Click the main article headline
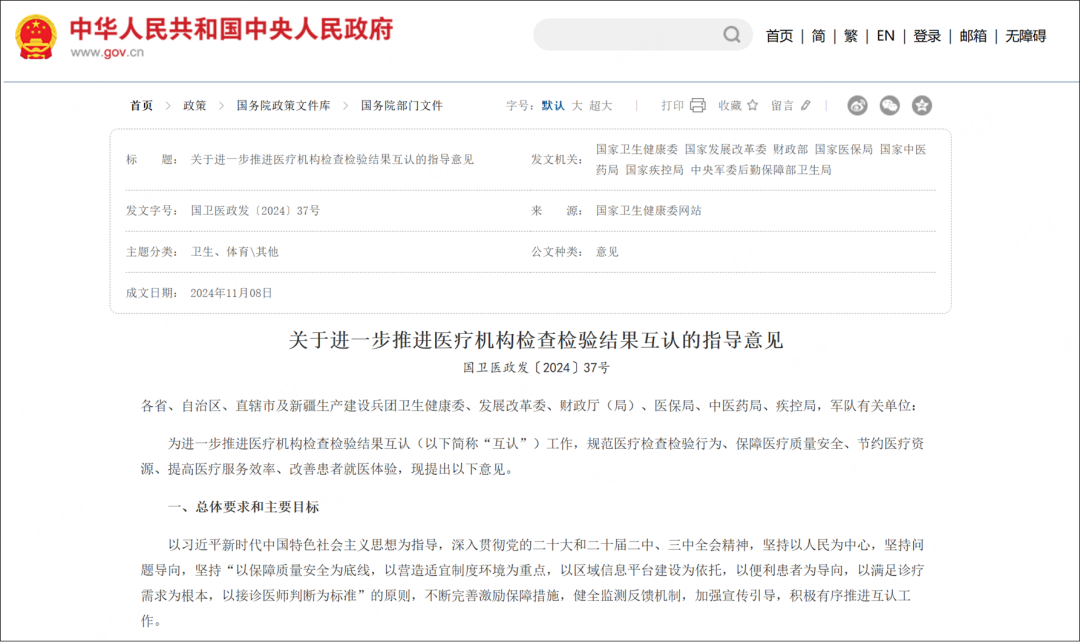This screenshot has width=1080, height=642. (536, 340)
